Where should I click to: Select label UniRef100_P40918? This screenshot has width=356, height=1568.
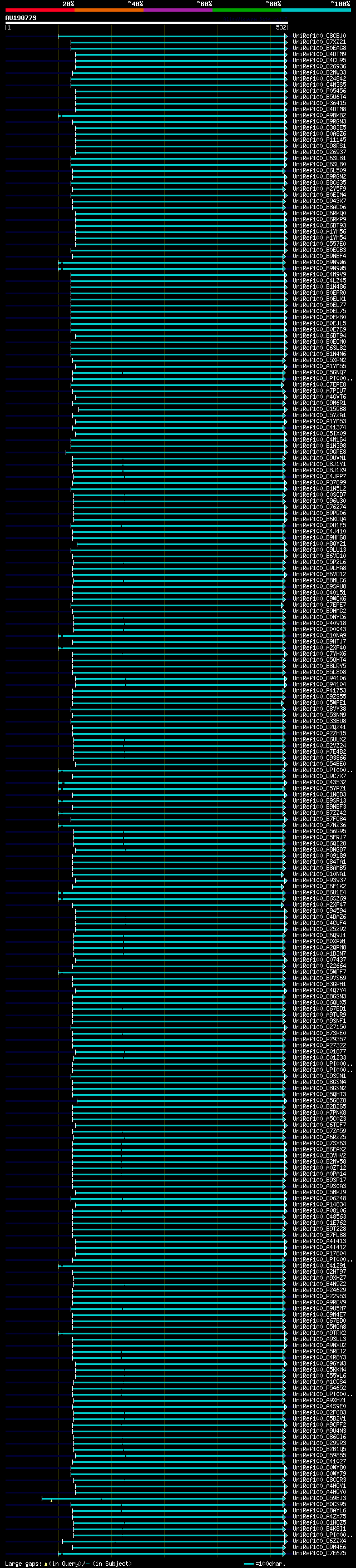pos(319,623)
